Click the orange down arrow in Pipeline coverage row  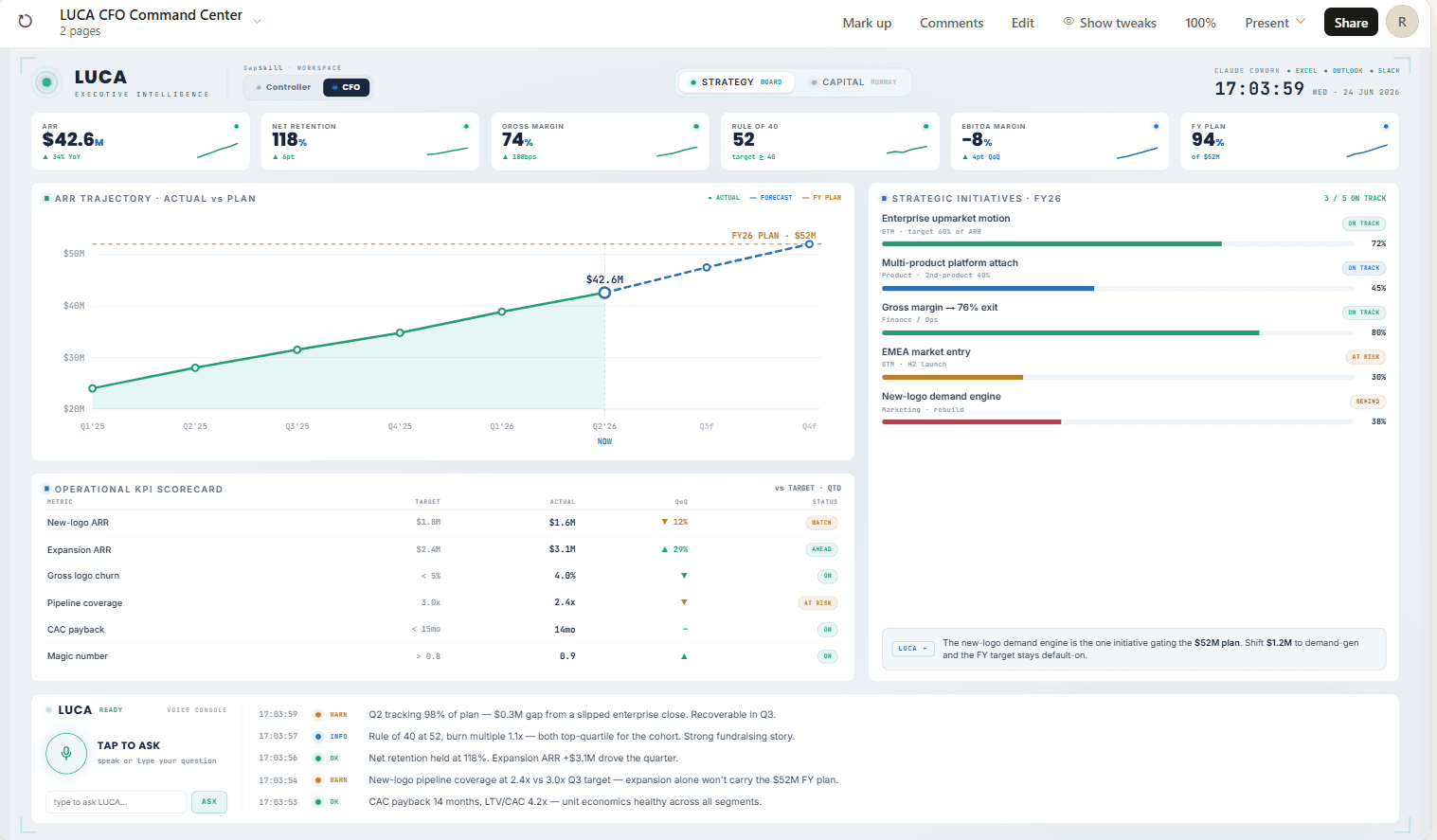point(684,602)
